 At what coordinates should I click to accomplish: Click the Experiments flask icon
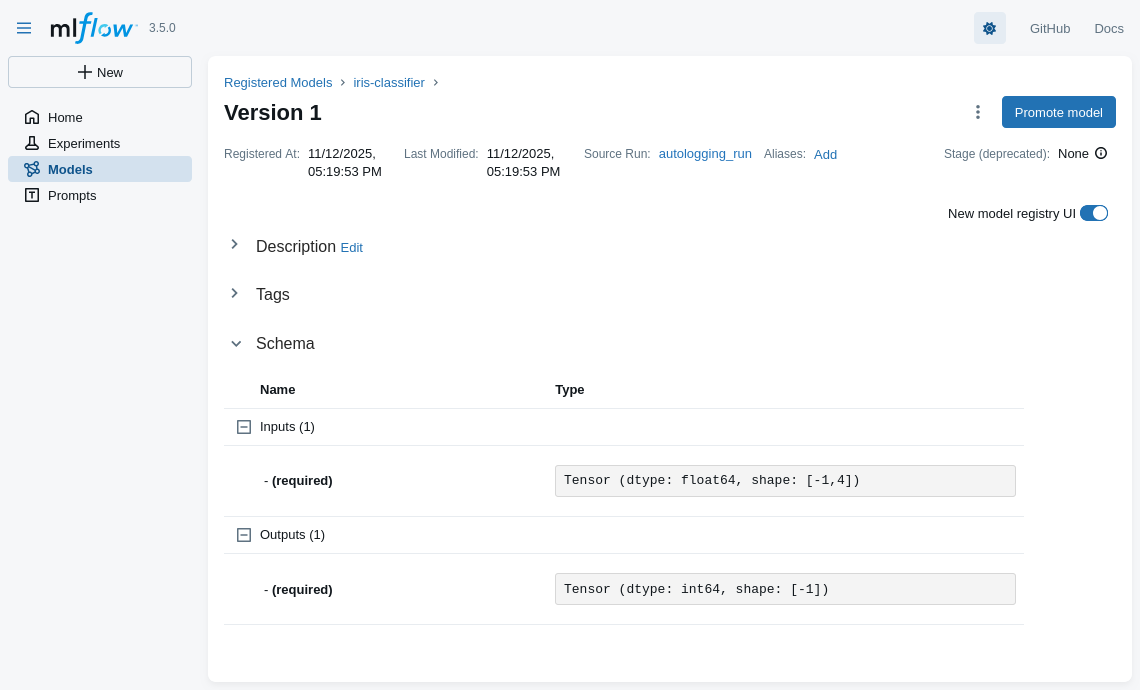[32, 143]
